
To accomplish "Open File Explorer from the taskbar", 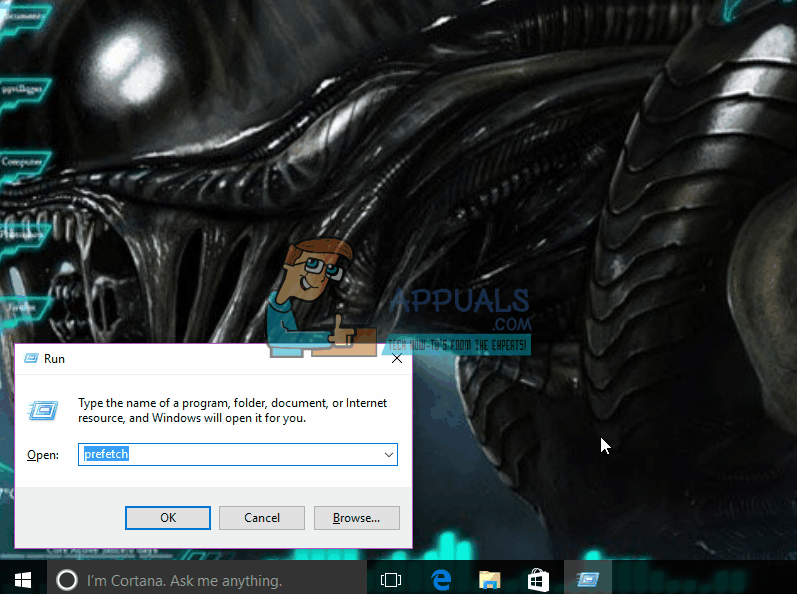I will (489, 580).
